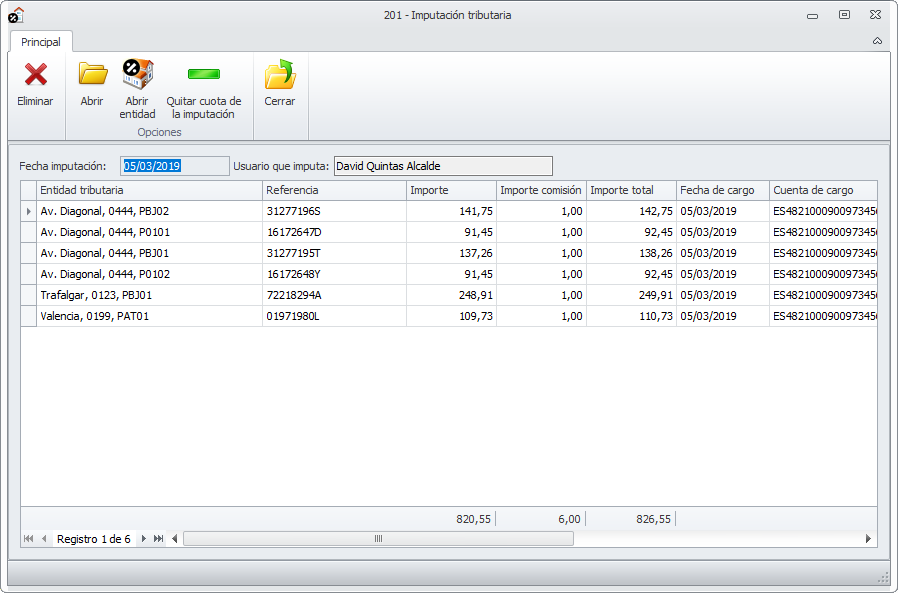Sort by Entidad tributaria column header

(149, 190)
